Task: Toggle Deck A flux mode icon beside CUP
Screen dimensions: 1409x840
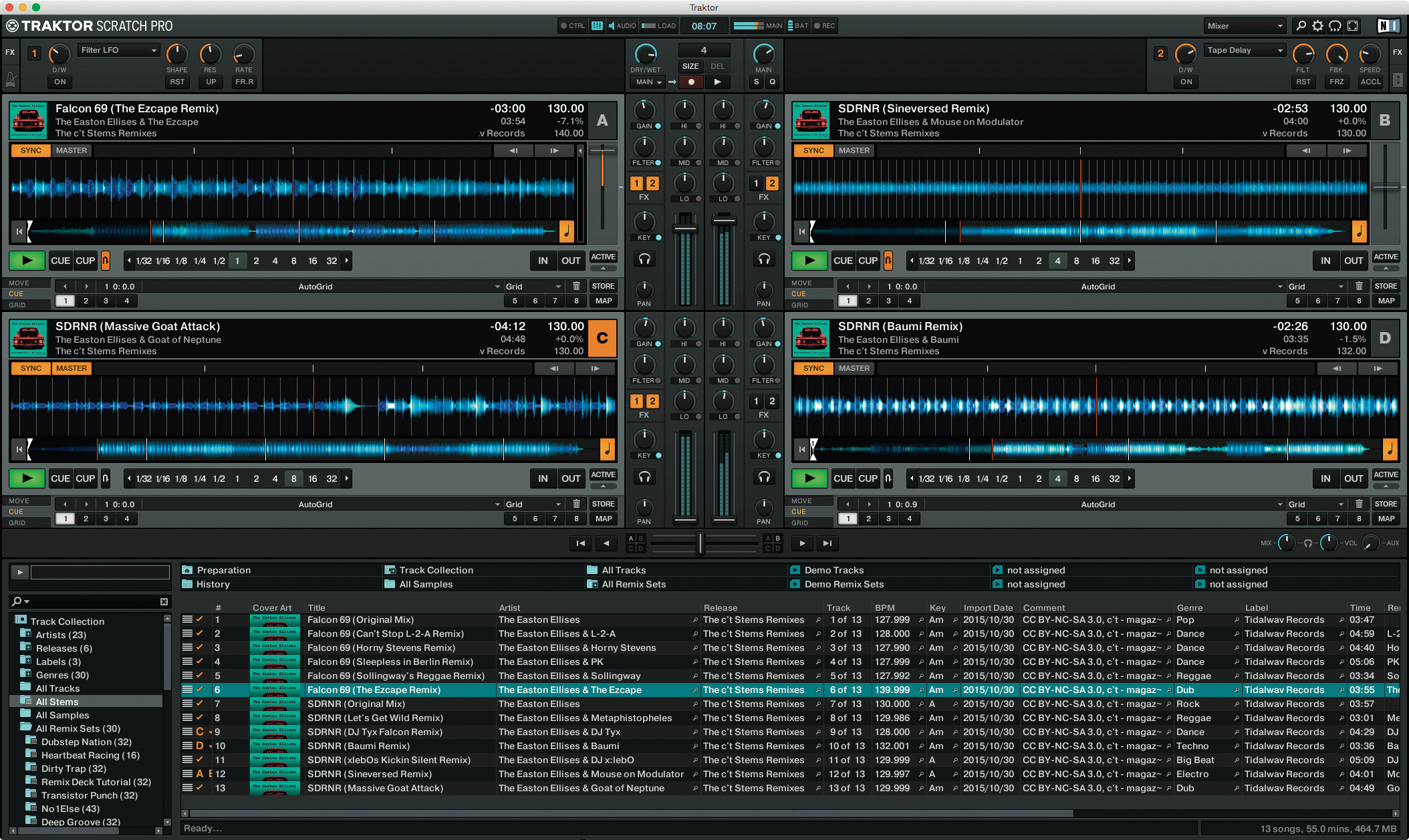Action: pos(106,261)
